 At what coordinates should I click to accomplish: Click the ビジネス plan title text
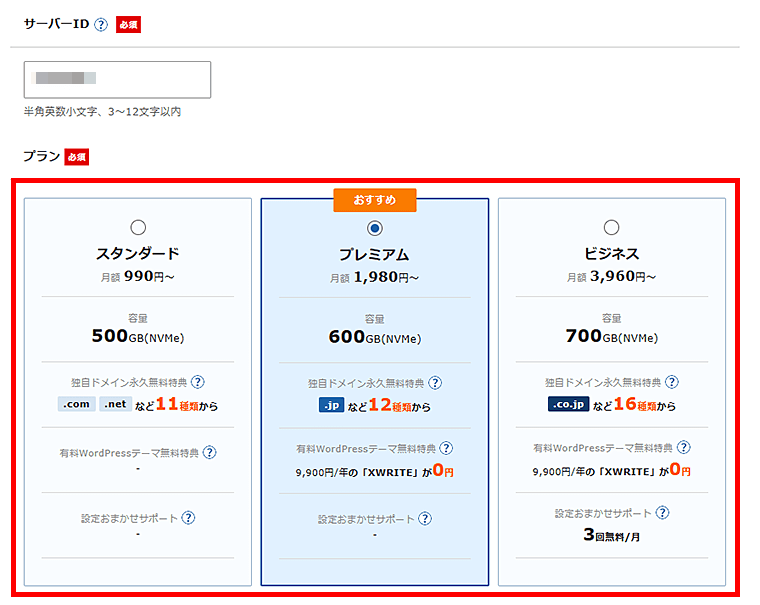coord(612,254)
